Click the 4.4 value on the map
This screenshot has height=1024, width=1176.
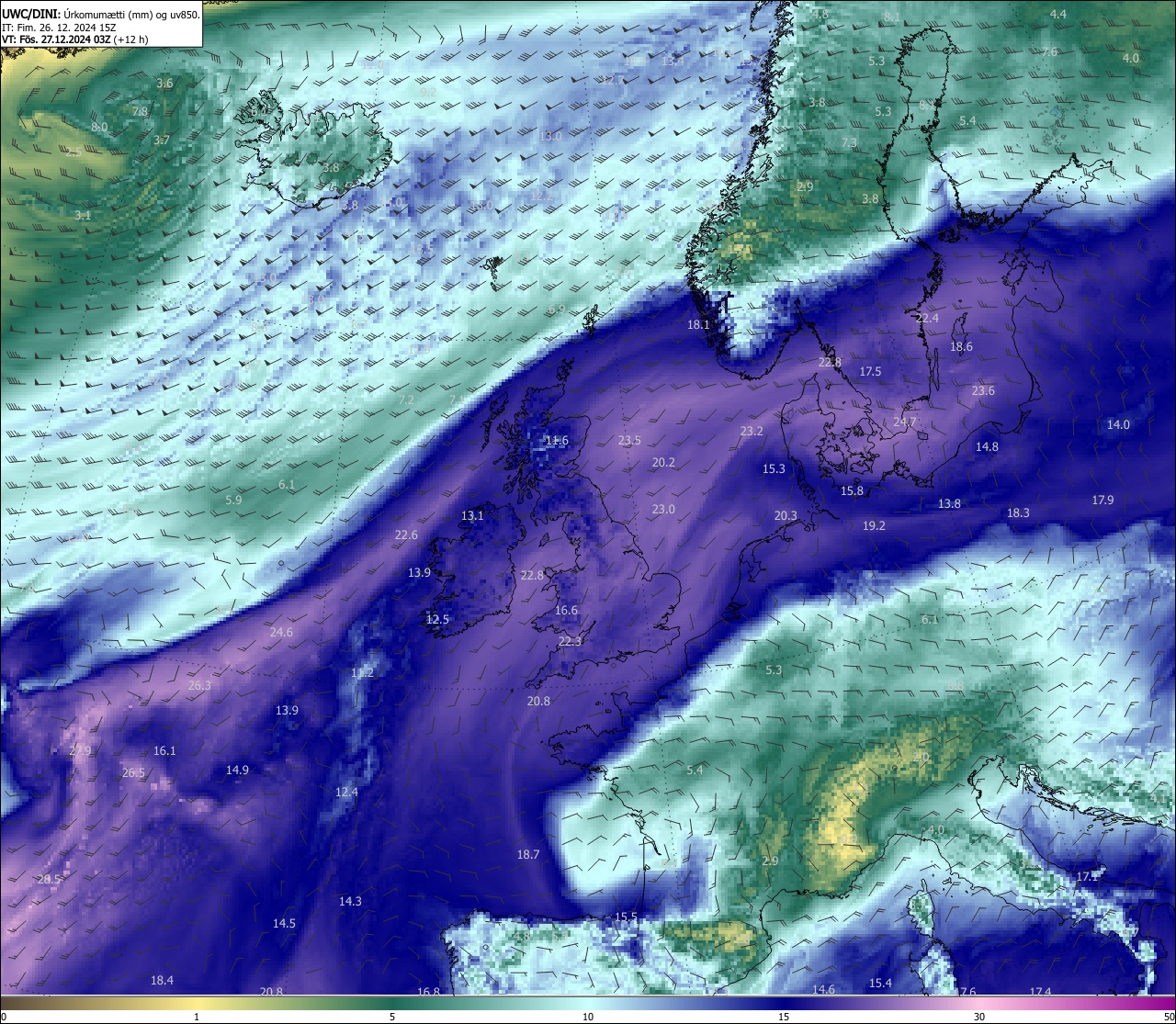1058,14
